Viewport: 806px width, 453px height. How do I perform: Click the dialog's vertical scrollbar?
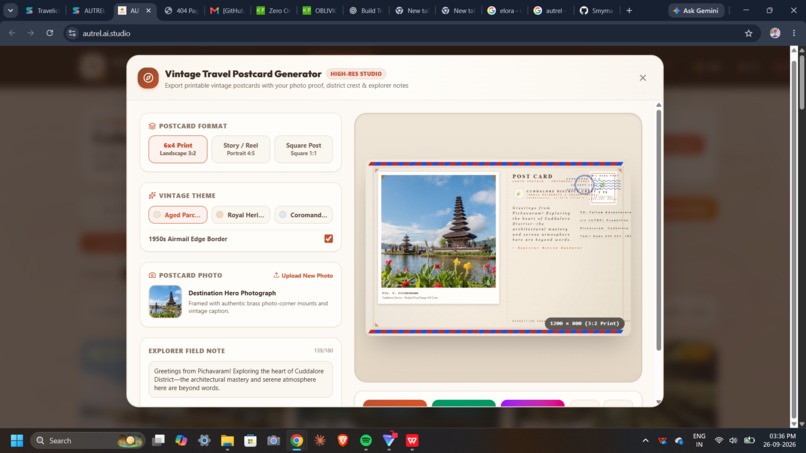coord(658,229)
